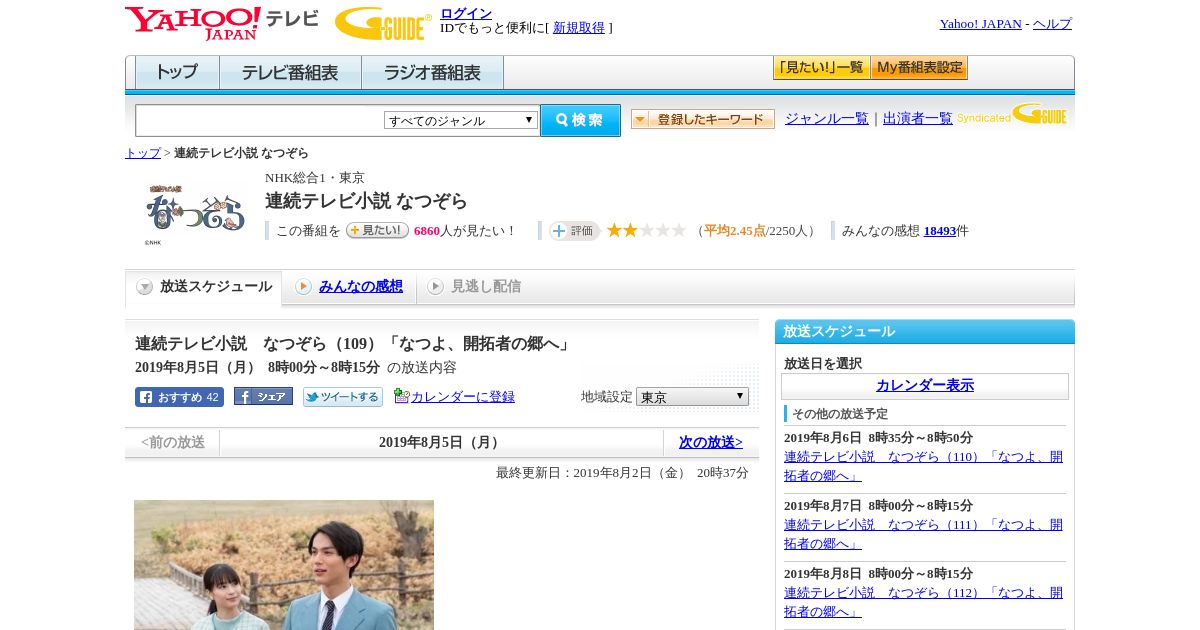This screenshot has height=630, width=1200.
Task: Click the G-GUIDE logo in header
Action: (383, 23)
